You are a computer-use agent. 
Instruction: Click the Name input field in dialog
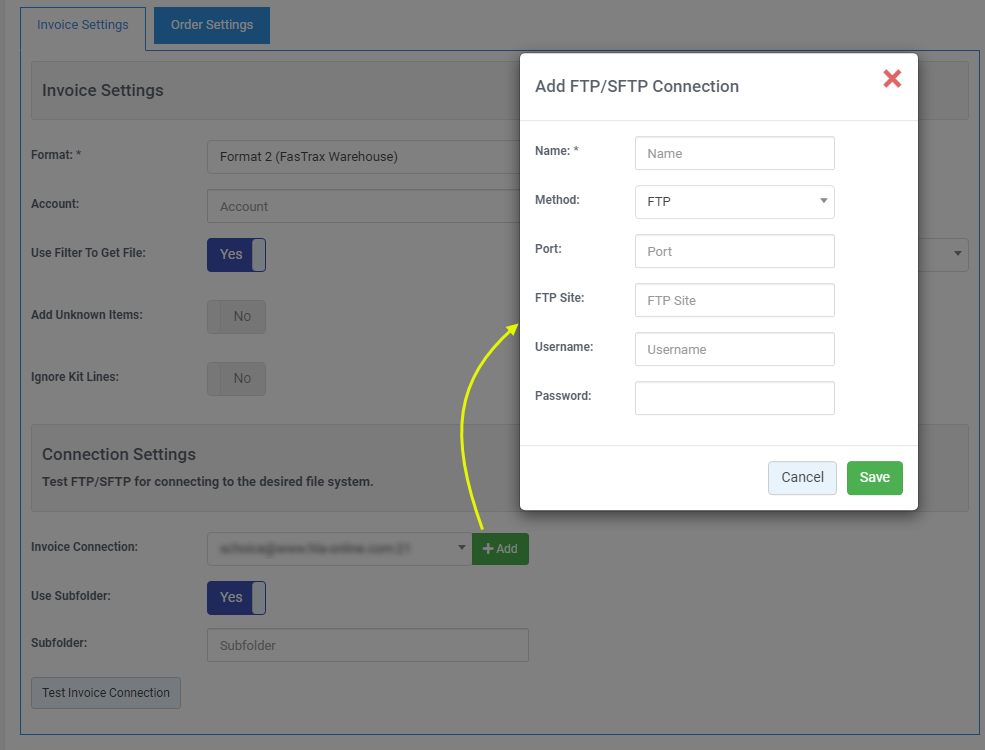pyautogui.click(x=734, y=153)
